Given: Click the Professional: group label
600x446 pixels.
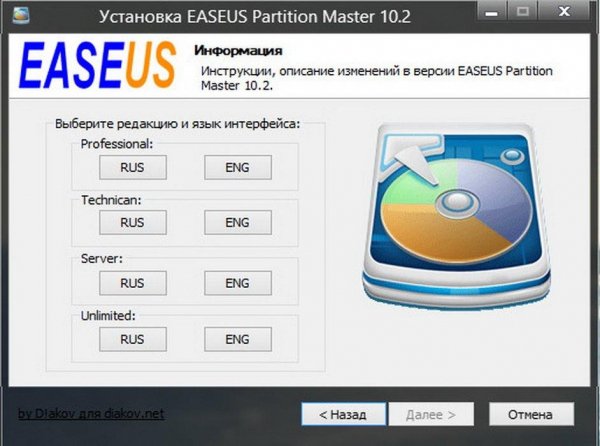Looking at the screenshot, I should [x=117, y=144].
